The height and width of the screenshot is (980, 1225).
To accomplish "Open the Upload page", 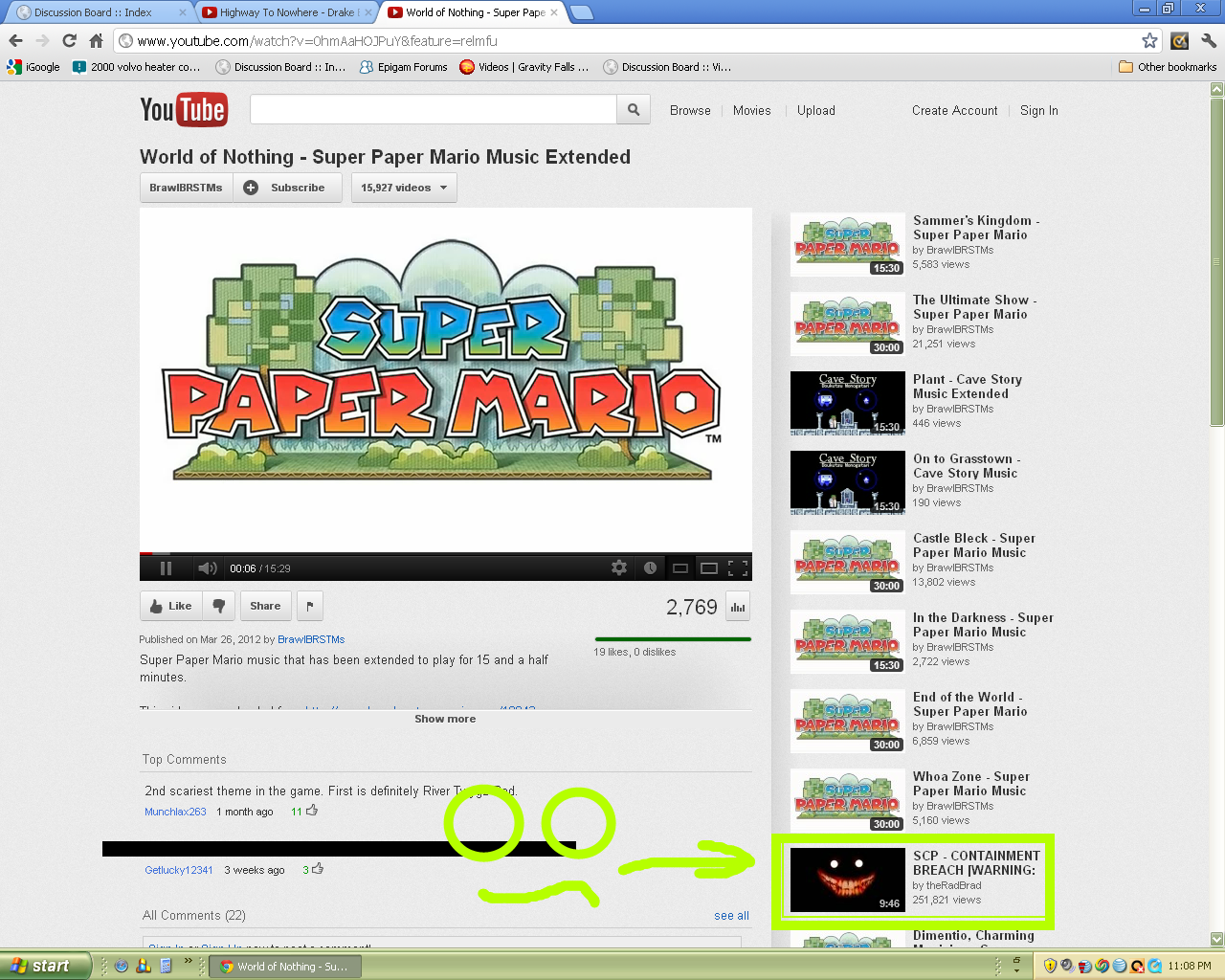I will click(816, 111).
